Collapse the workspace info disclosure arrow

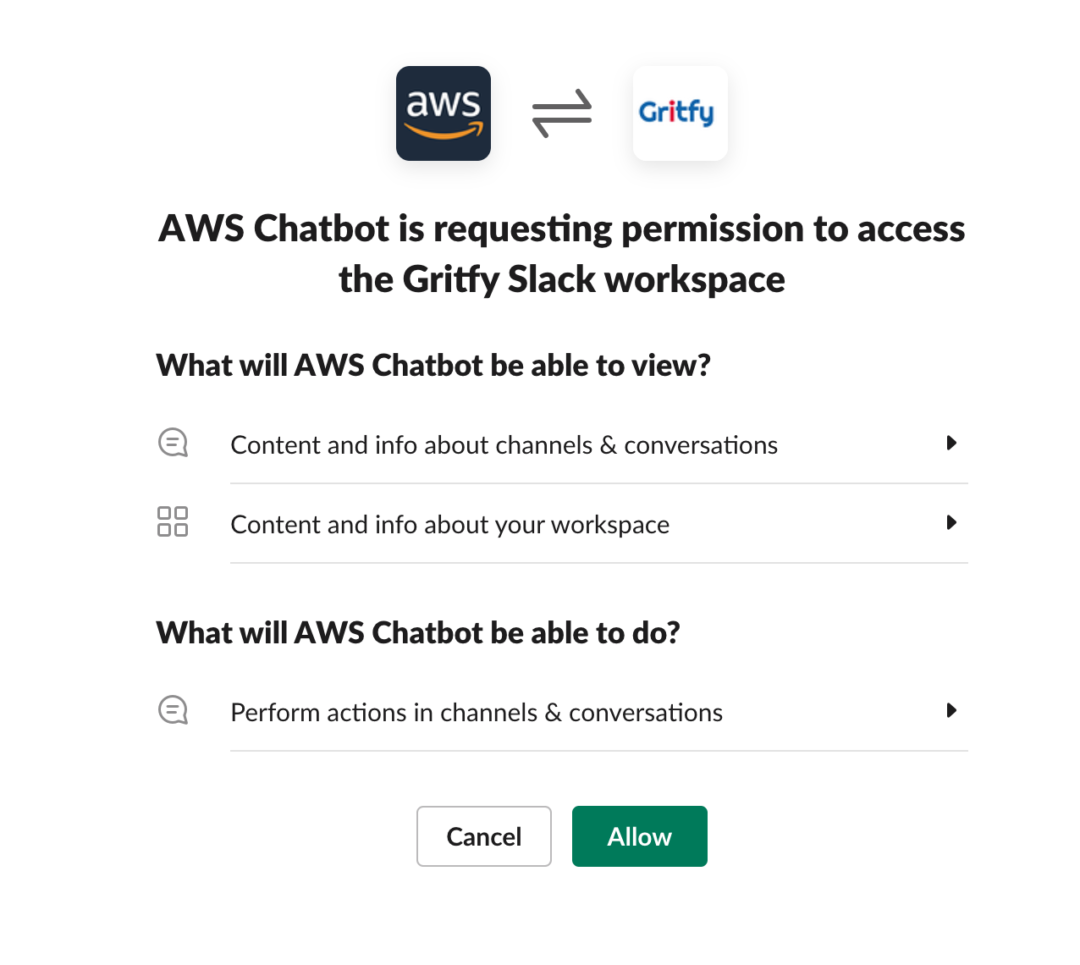951,522
